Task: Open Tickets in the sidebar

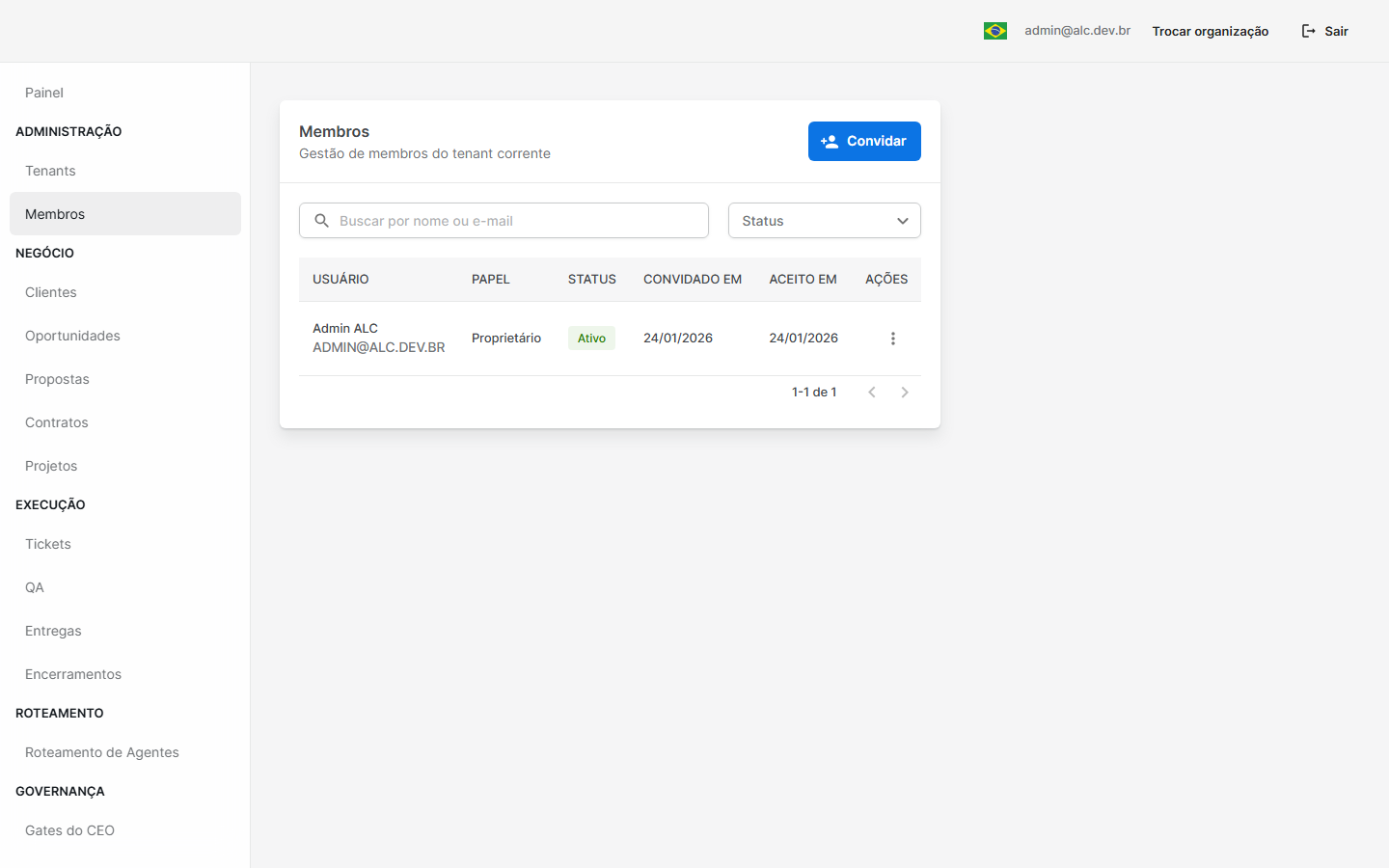Action: point(125,544)
